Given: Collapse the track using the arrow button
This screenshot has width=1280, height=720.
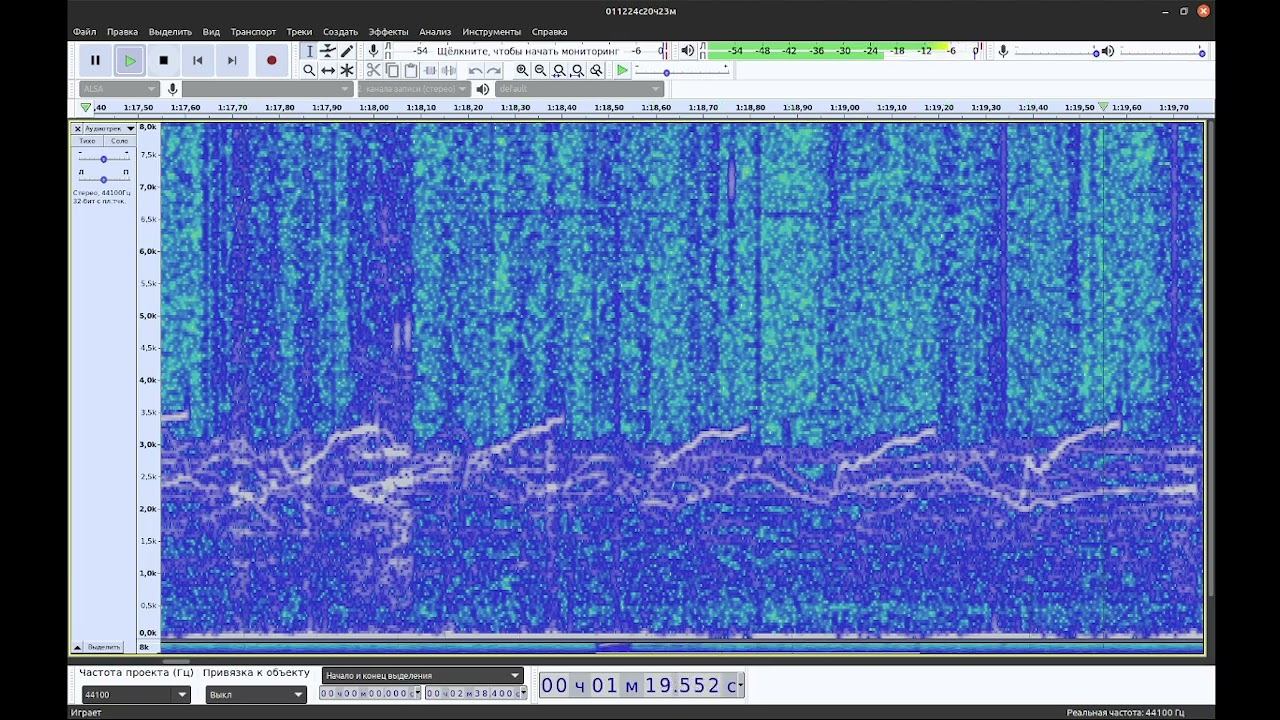Looking at the screenshot, I should [77, 647].
